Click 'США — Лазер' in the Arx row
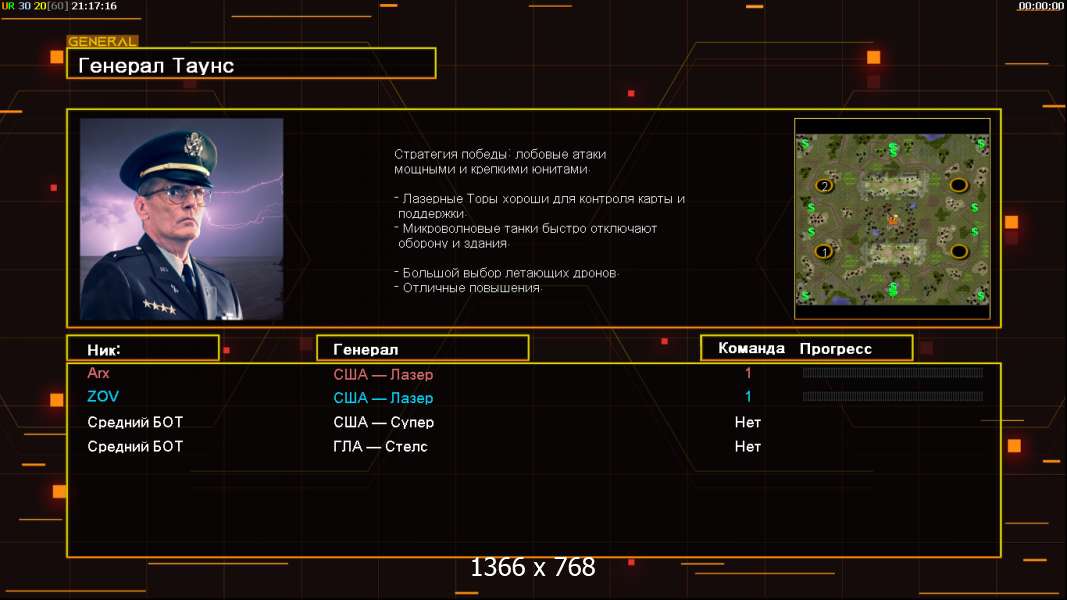This screenshot has width=1067, height=600. (383, 374)
